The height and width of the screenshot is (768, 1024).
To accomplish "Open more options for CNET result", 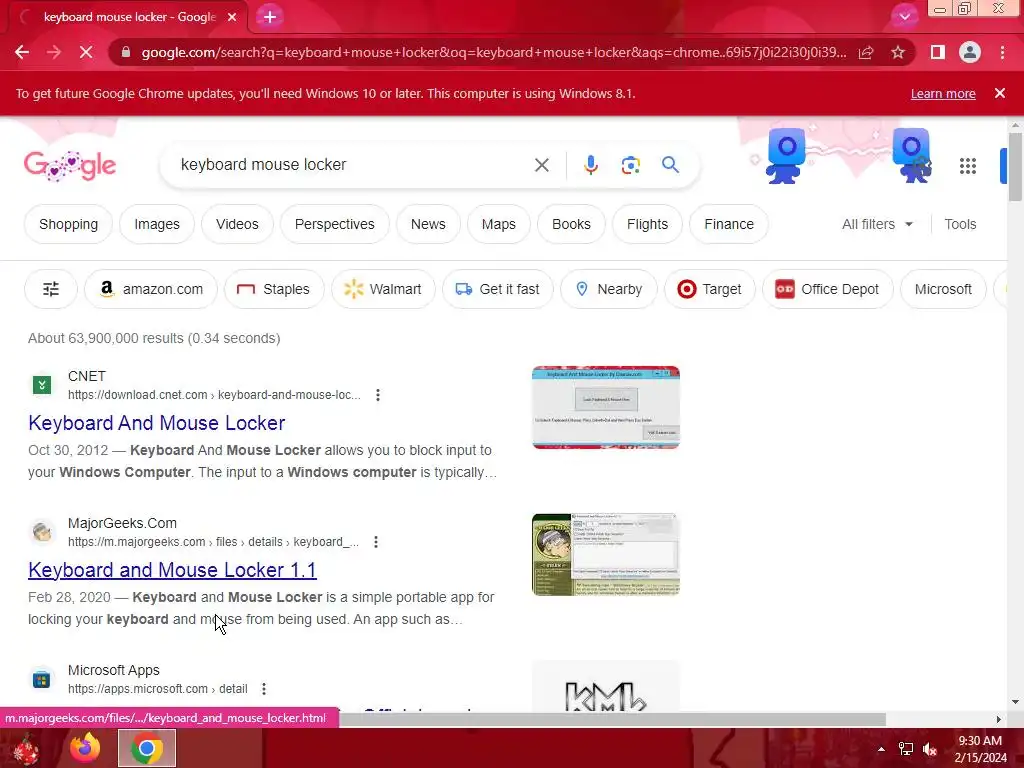I will point(377,394).
